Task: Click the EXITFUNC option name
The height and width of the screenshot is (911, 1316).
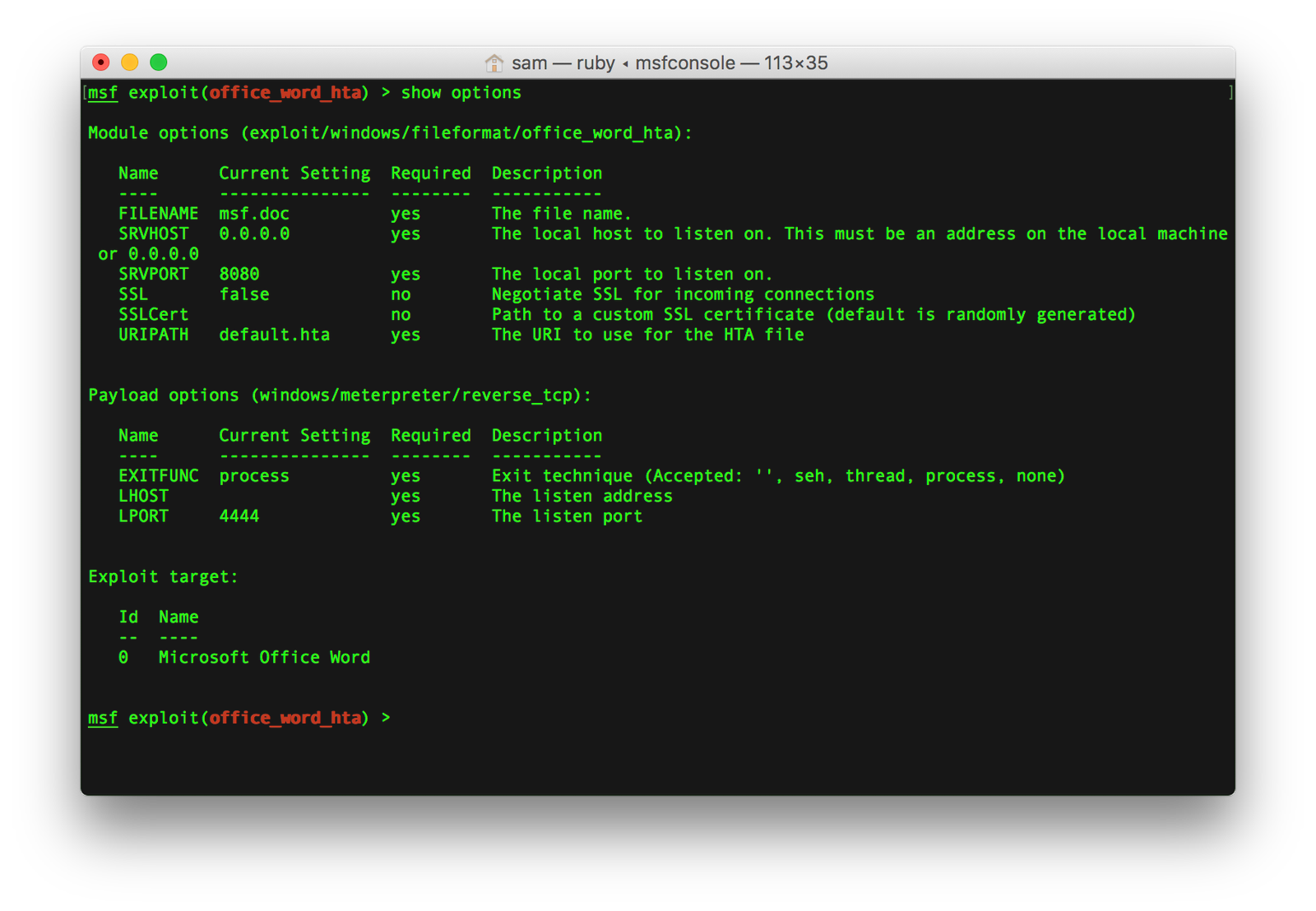Action: click(158, 476)
